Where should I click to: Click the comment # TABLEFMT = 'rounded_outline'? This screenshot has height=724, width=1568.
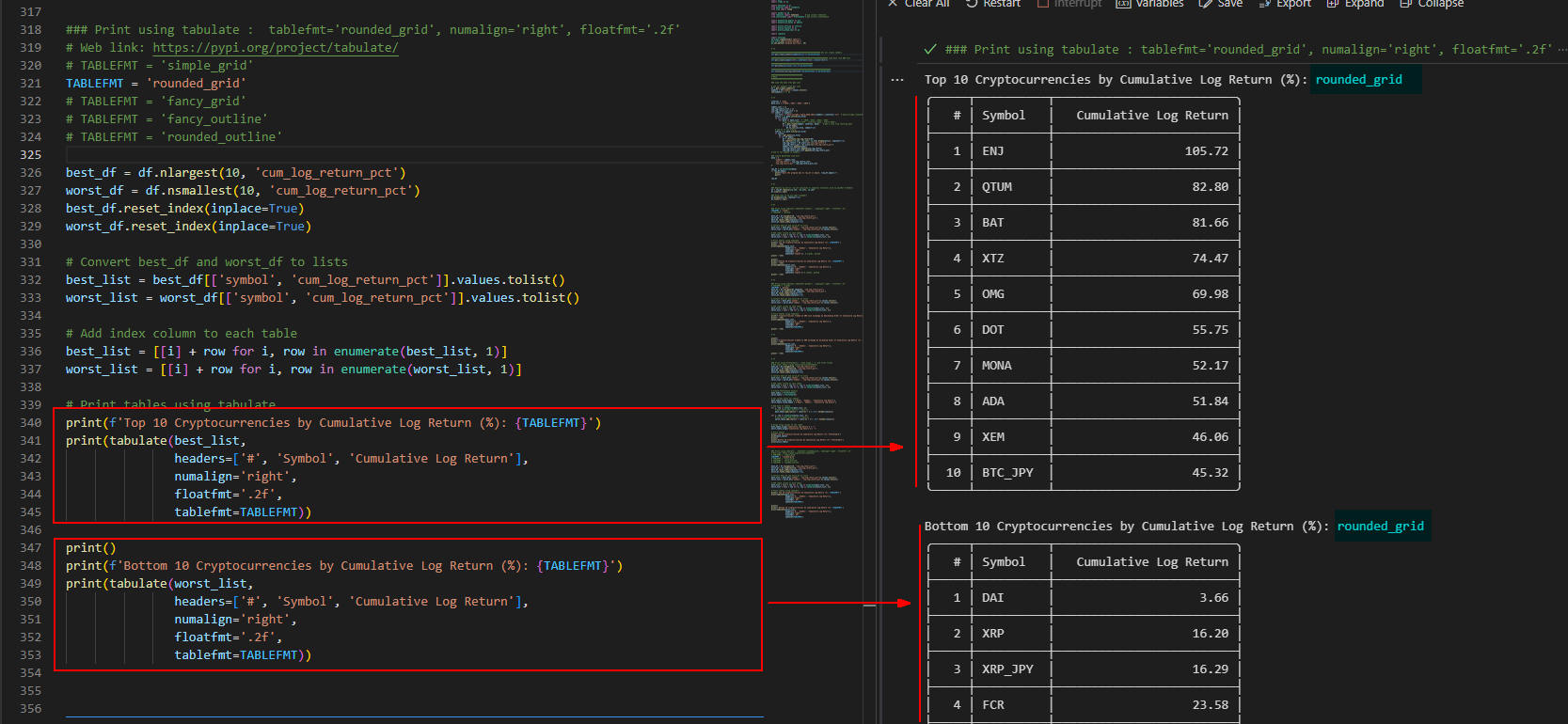(174, 137)
